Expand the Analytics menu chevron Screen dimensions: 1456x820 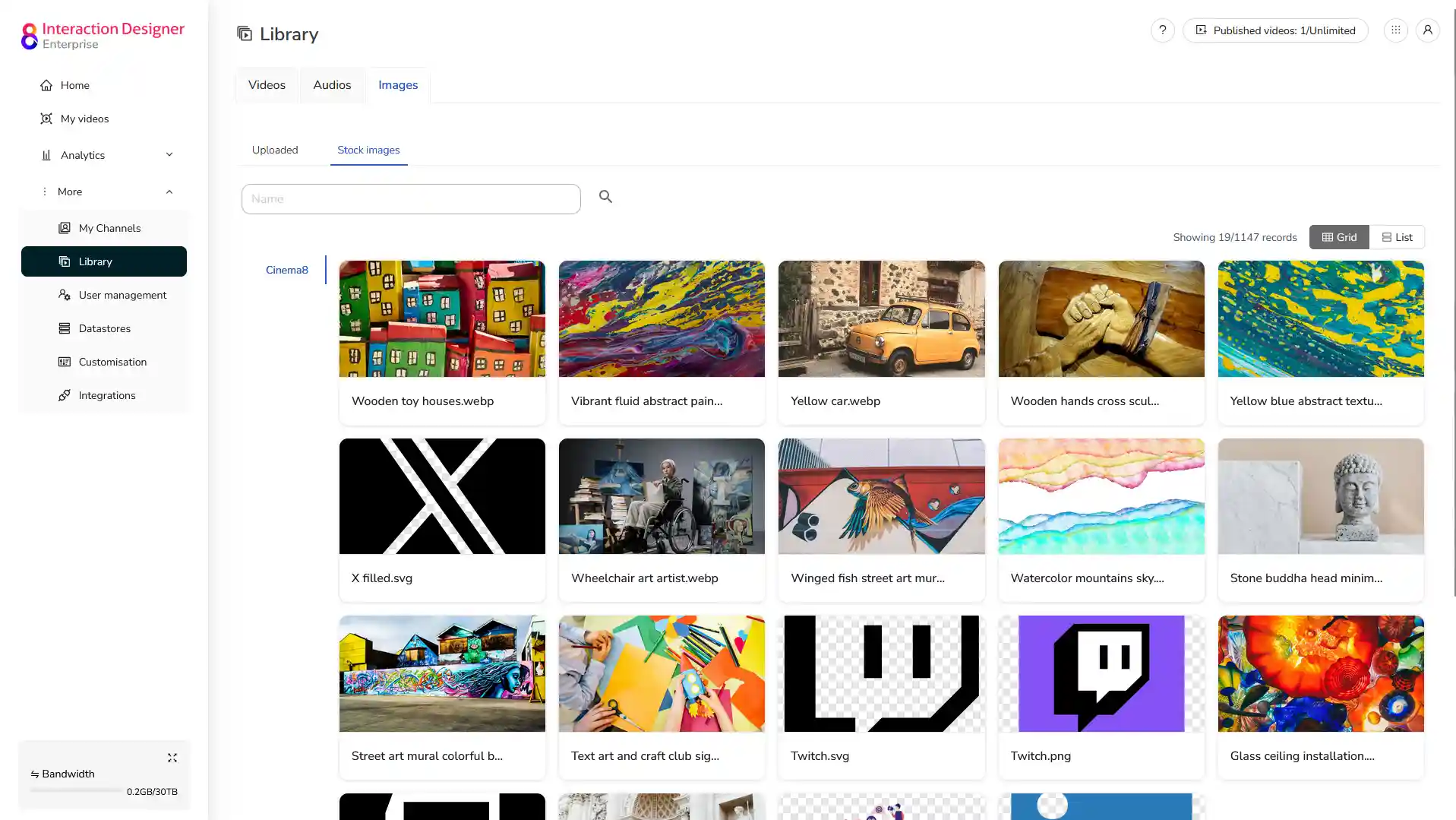(169, 155)
